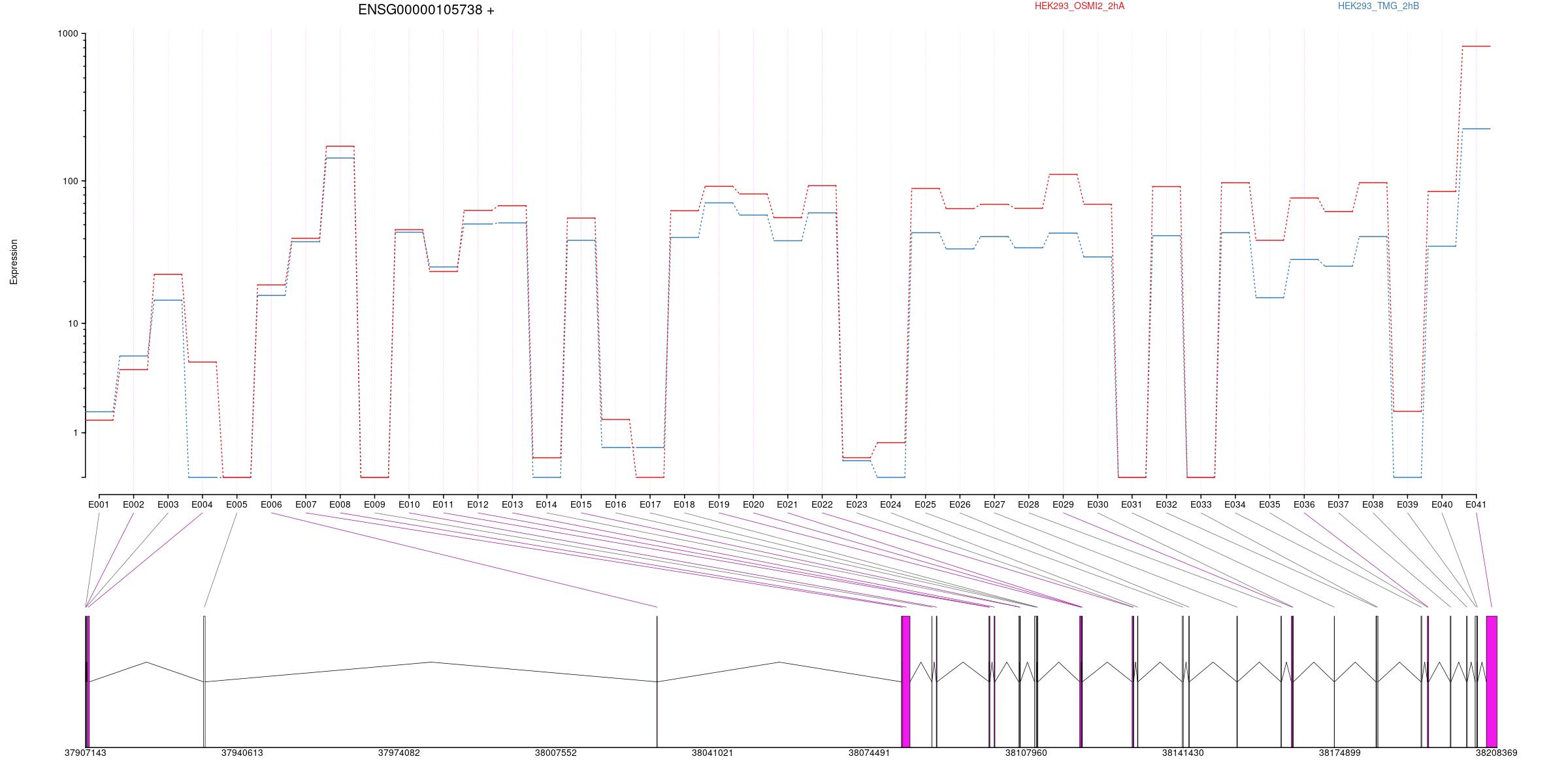The image size is (1568, 784).
Task: Click exon label E002
Action: tap(133, 504)
